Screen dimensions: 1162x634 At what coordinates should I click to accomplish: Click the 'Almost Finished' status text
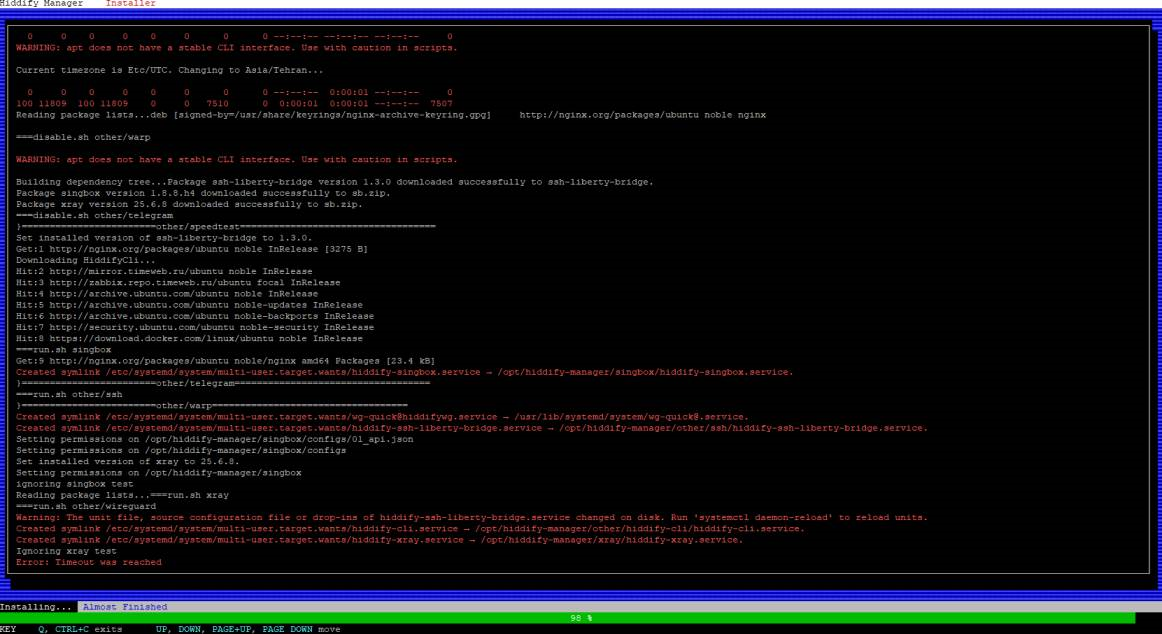click(124, 607)
